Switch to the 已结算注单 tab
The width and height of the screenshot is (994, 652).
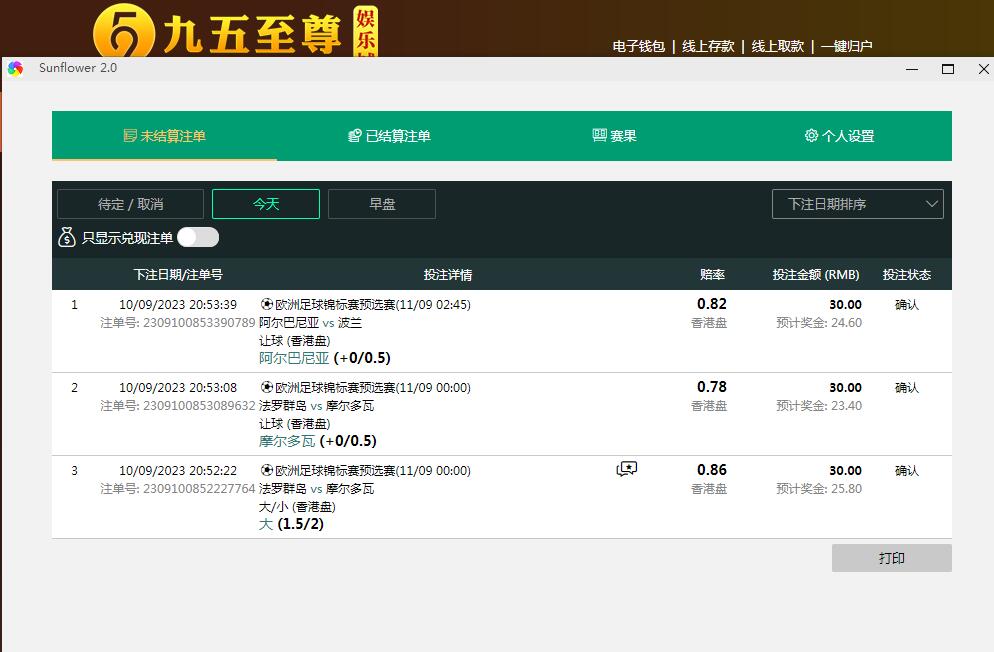tap(398, 136)
